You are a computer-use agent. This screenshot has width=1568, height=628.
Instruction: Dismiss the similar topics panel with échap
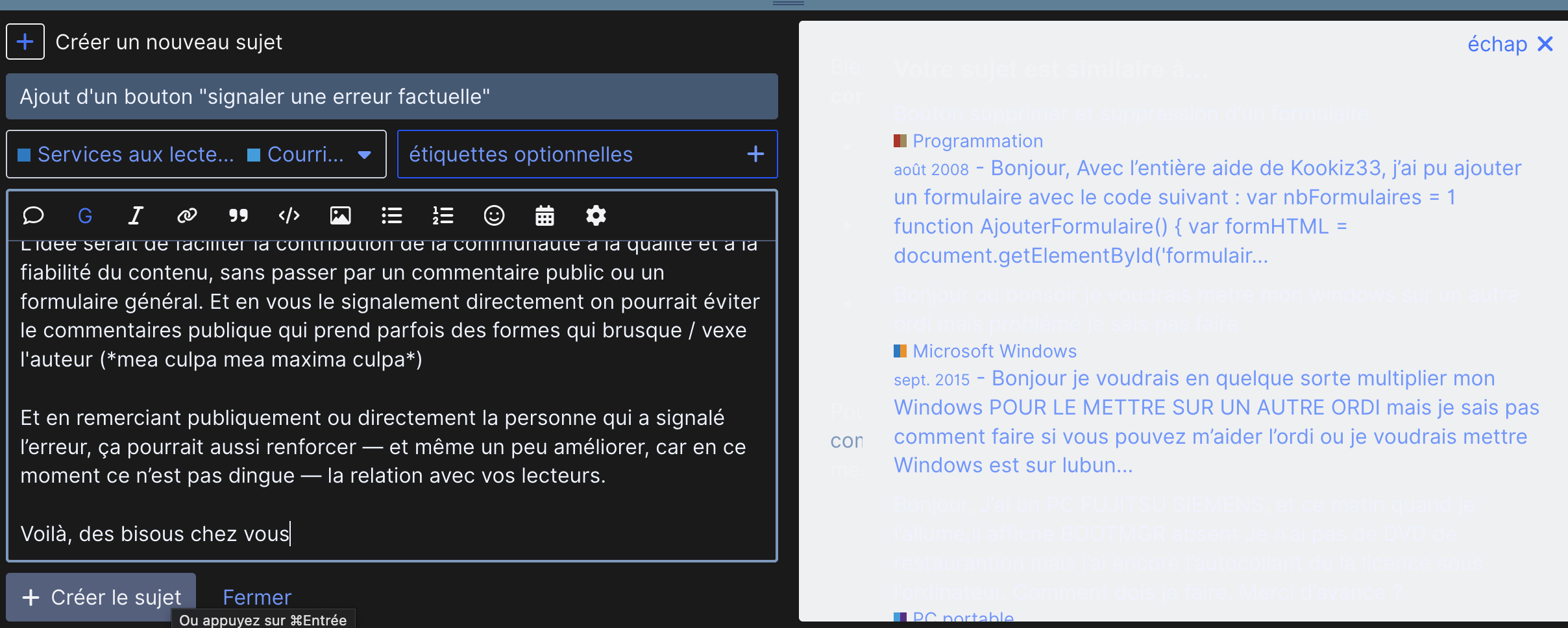[x=1510, y=44]
